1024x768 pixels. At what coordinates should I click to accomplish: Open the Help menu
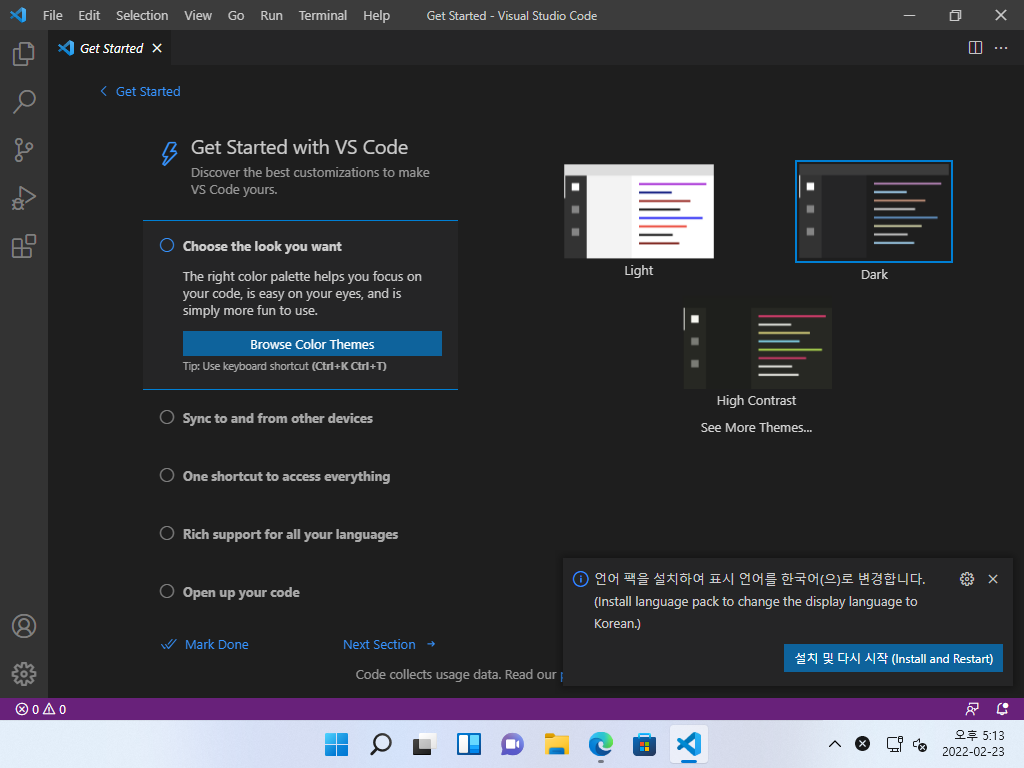pos(376,15)
